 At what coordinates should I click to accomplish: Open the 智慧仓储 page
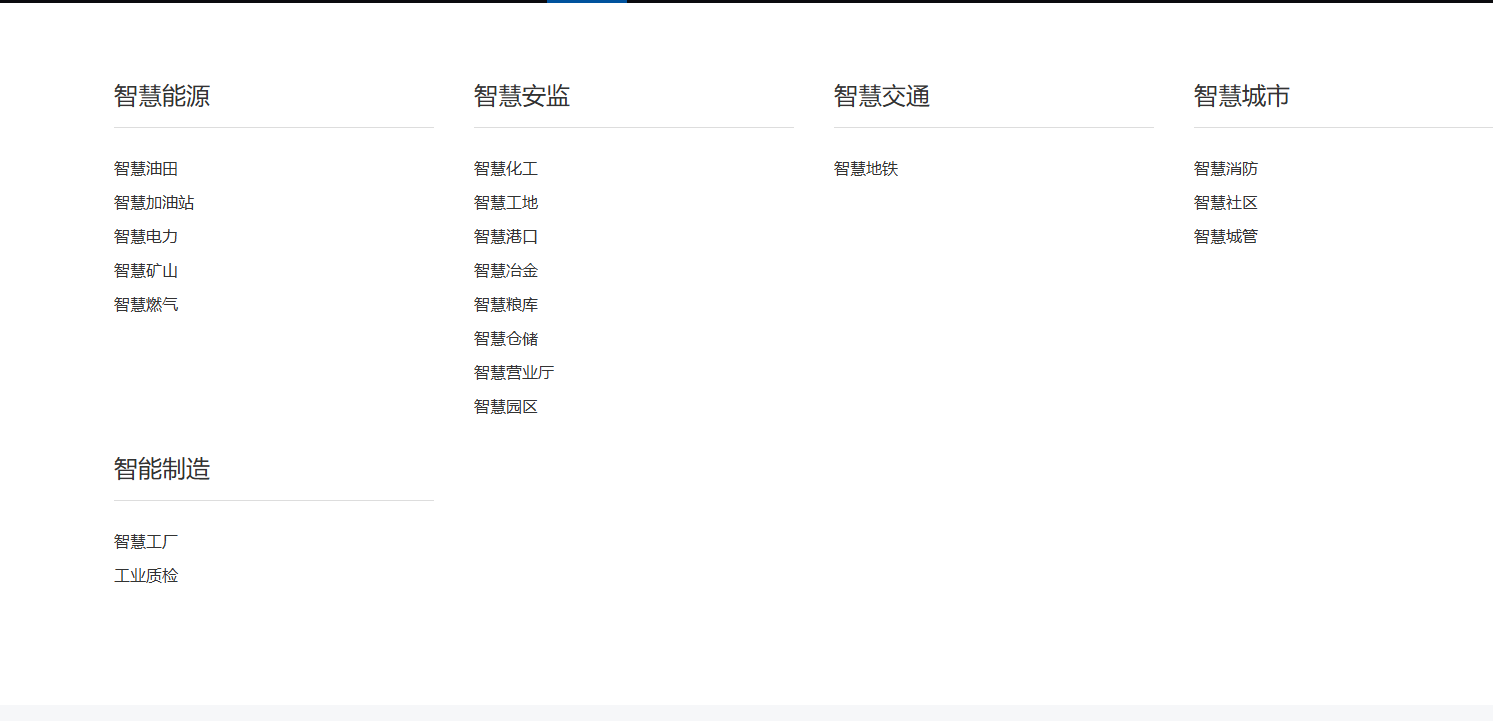pos(506,339)
